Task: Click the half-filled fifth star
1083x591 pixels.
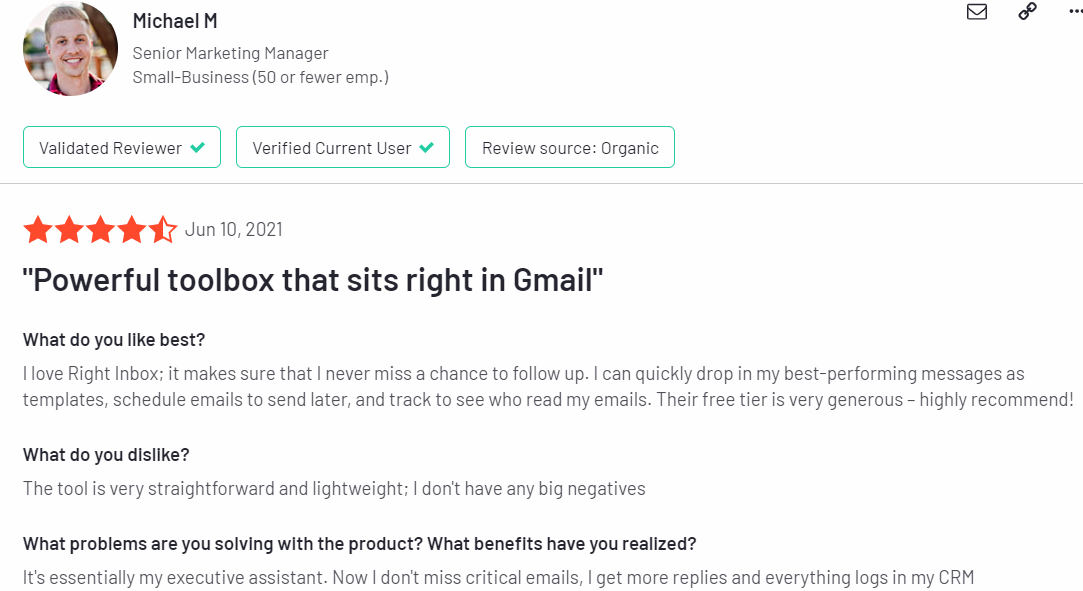Action: pos(163,229)
